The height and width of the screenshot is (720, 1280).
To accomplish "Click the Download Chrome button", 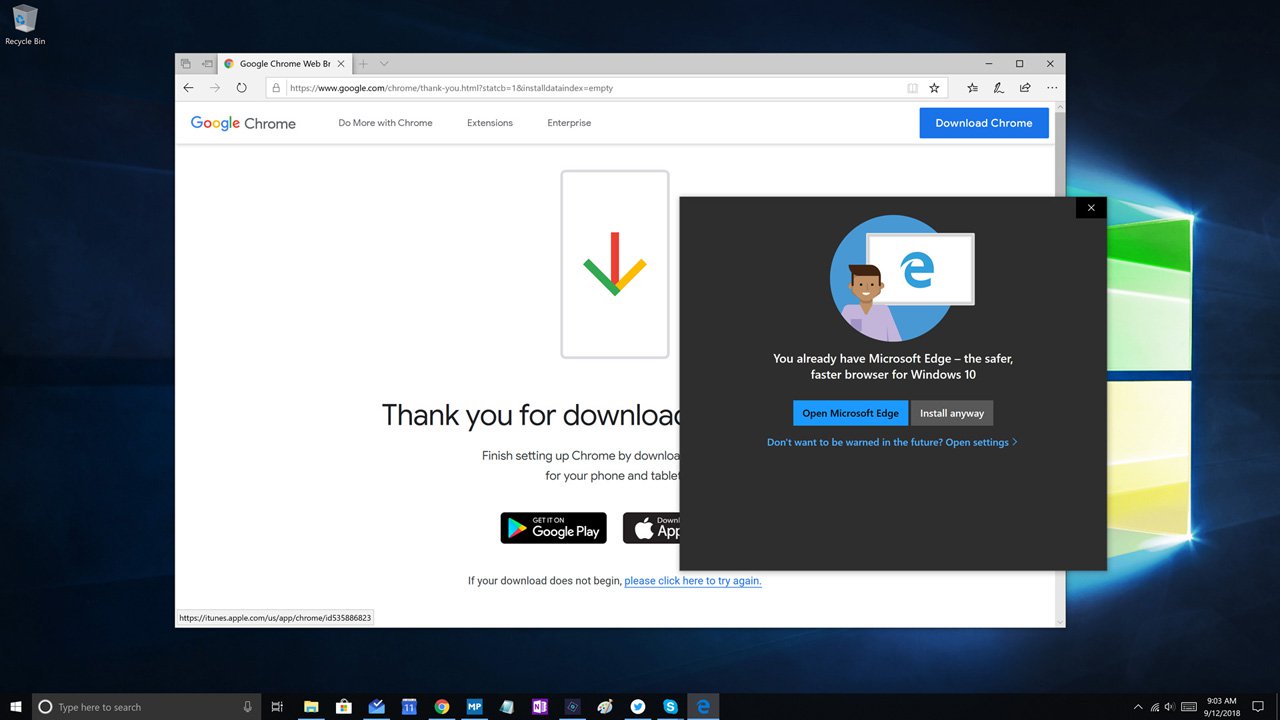I will point(983,123).
